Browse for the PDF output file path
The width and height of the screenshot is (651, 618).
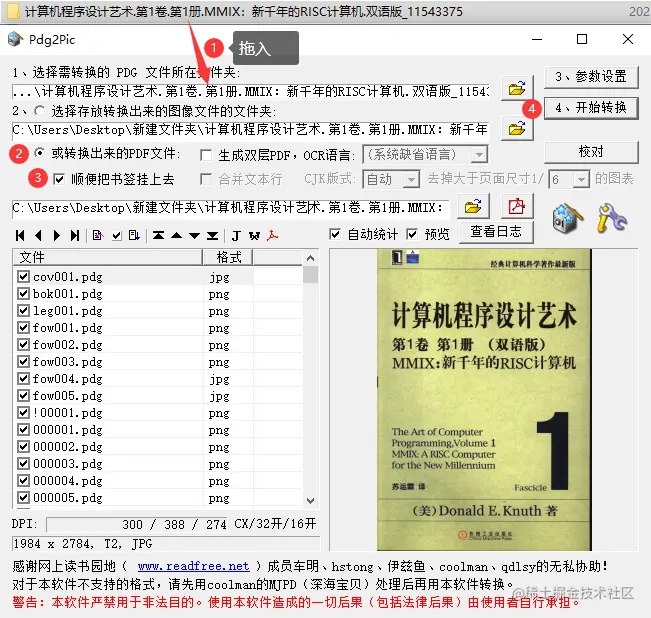point(473,206)
